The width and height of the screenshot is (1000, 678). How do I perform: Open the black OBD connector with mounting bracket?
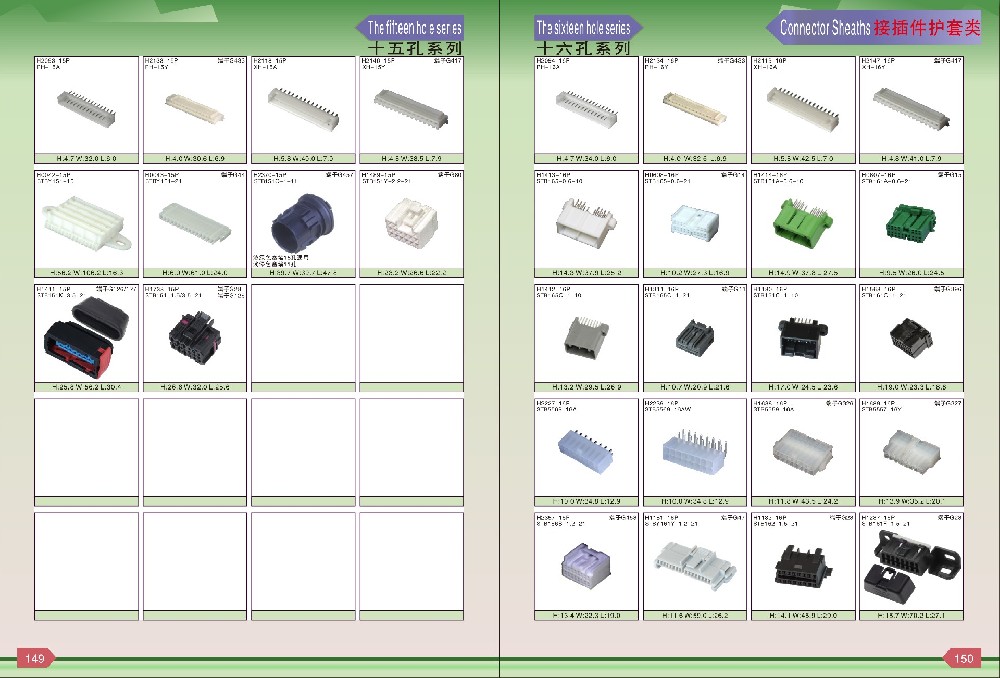(x=911, y=564)
